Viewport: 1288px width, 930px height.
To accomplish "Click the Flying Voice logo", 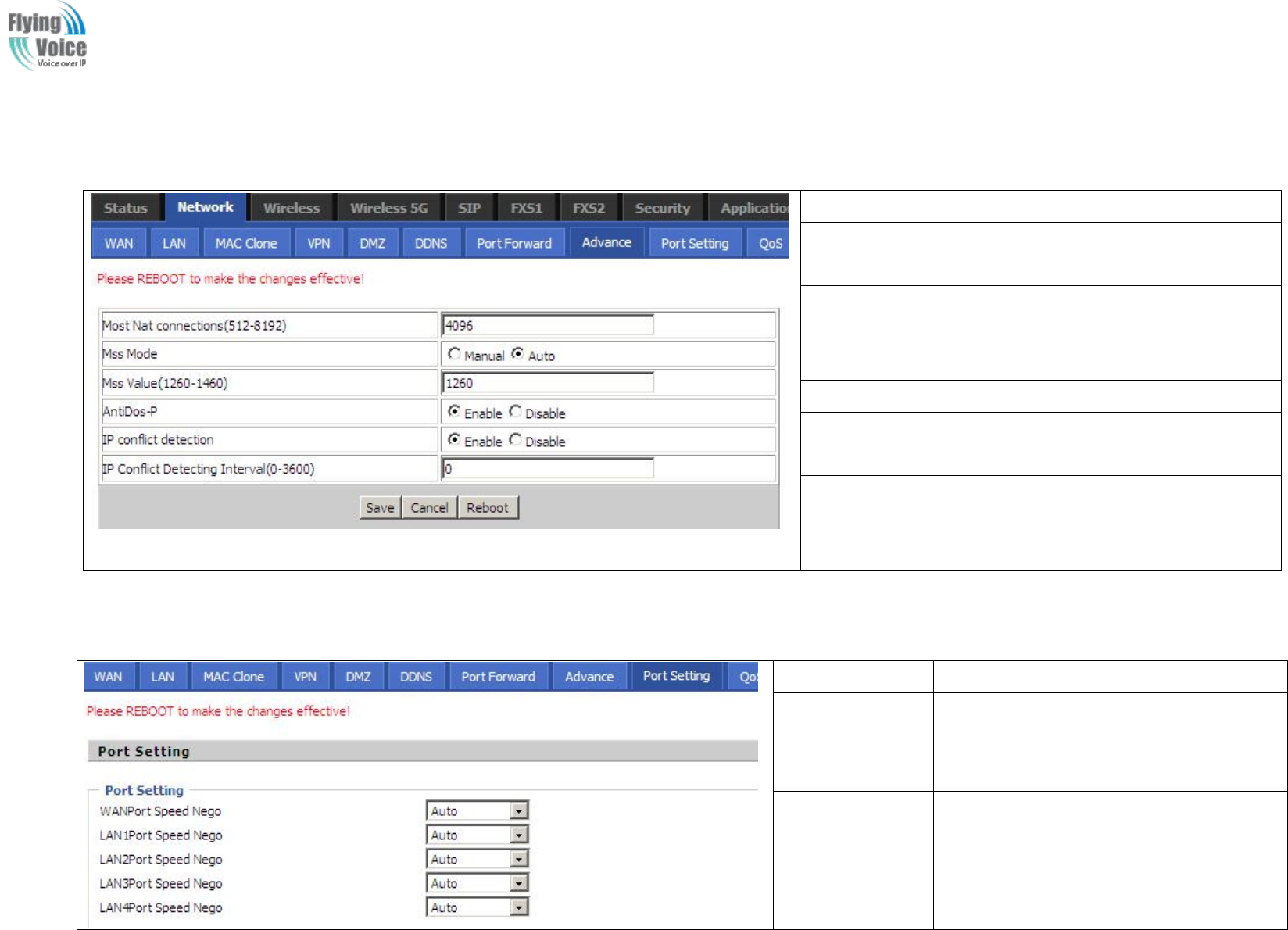I will [x=47, y=36].
